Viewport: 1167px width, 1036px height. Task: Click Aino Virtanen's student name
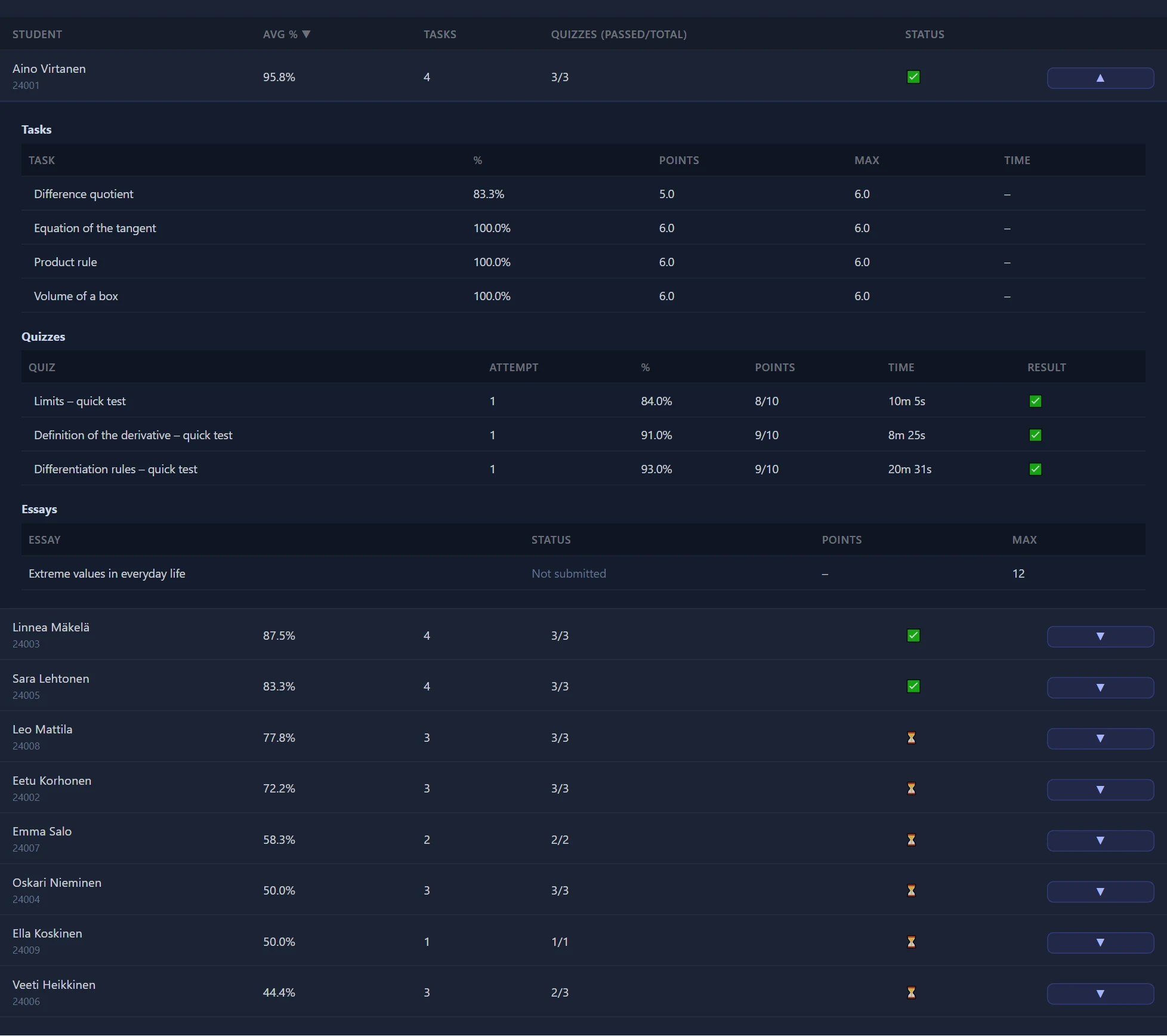click(x=49, y=69)
